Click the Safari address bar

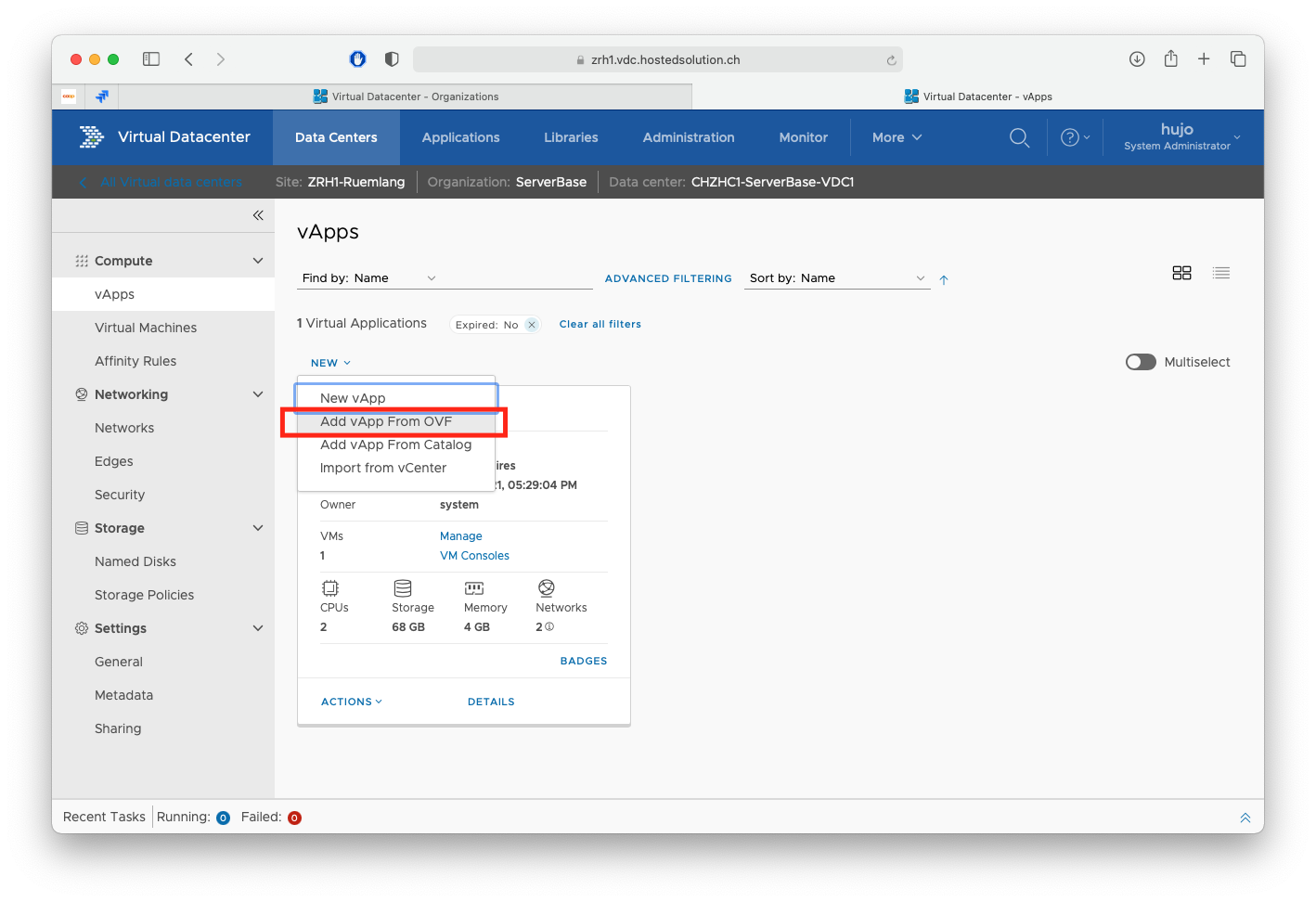click(x=658, y=59)
